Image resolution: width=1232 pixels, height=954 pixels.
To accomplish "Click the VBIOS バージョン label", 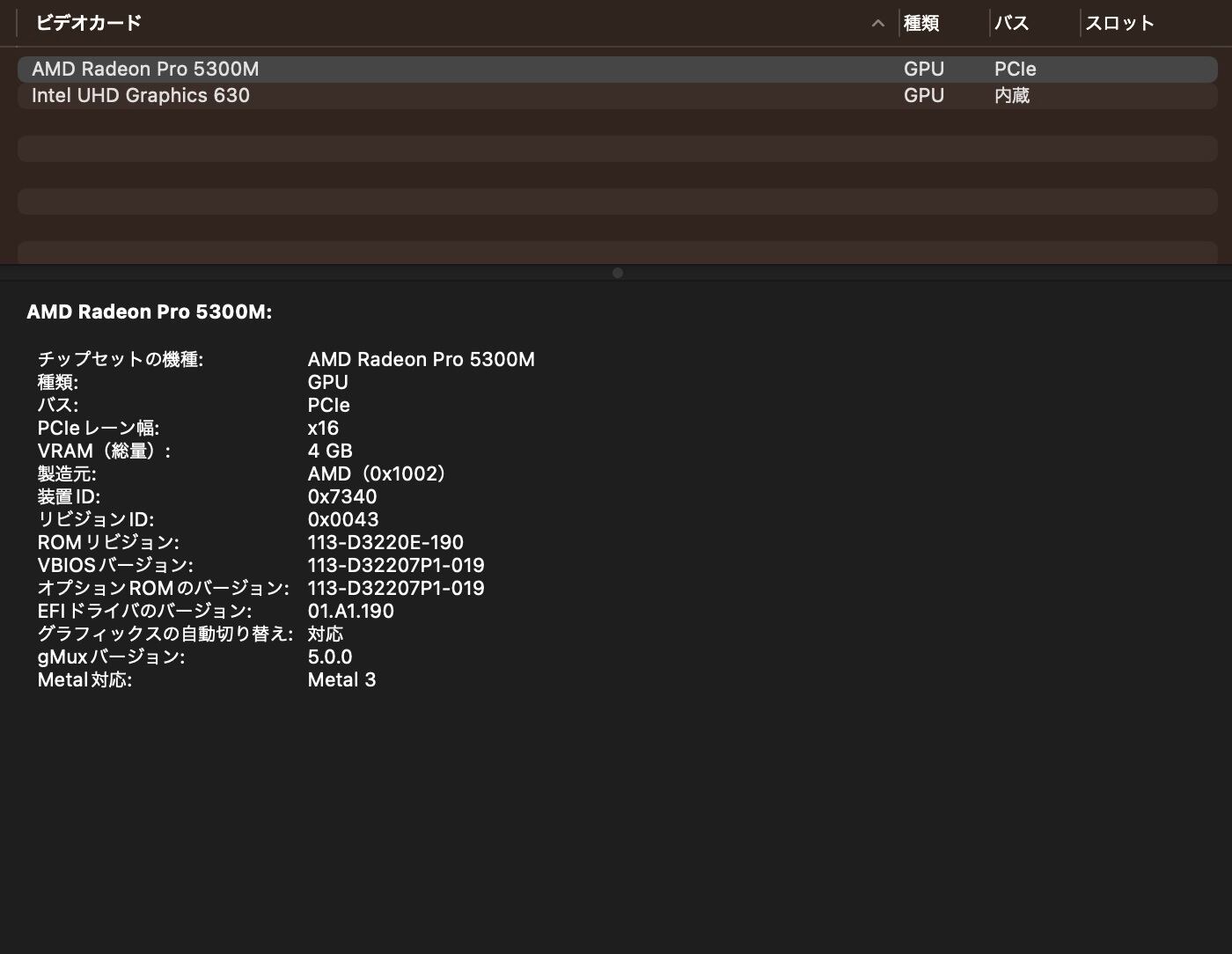I will [x=115, y=566].
